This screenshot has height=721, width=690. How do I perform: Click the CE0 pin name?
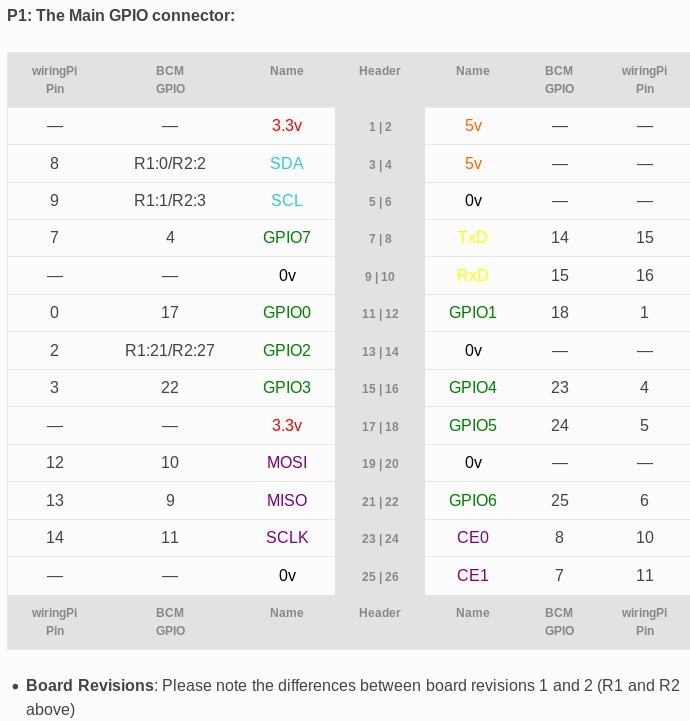coord(473,537)
